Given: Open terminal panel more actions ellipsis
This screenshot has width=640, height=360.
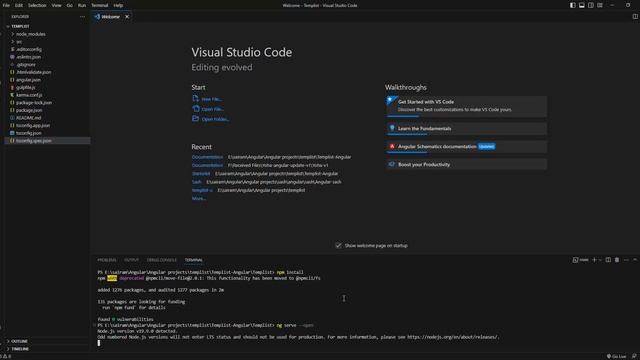Looking at the screenshot, I should [x=626, y=260].
